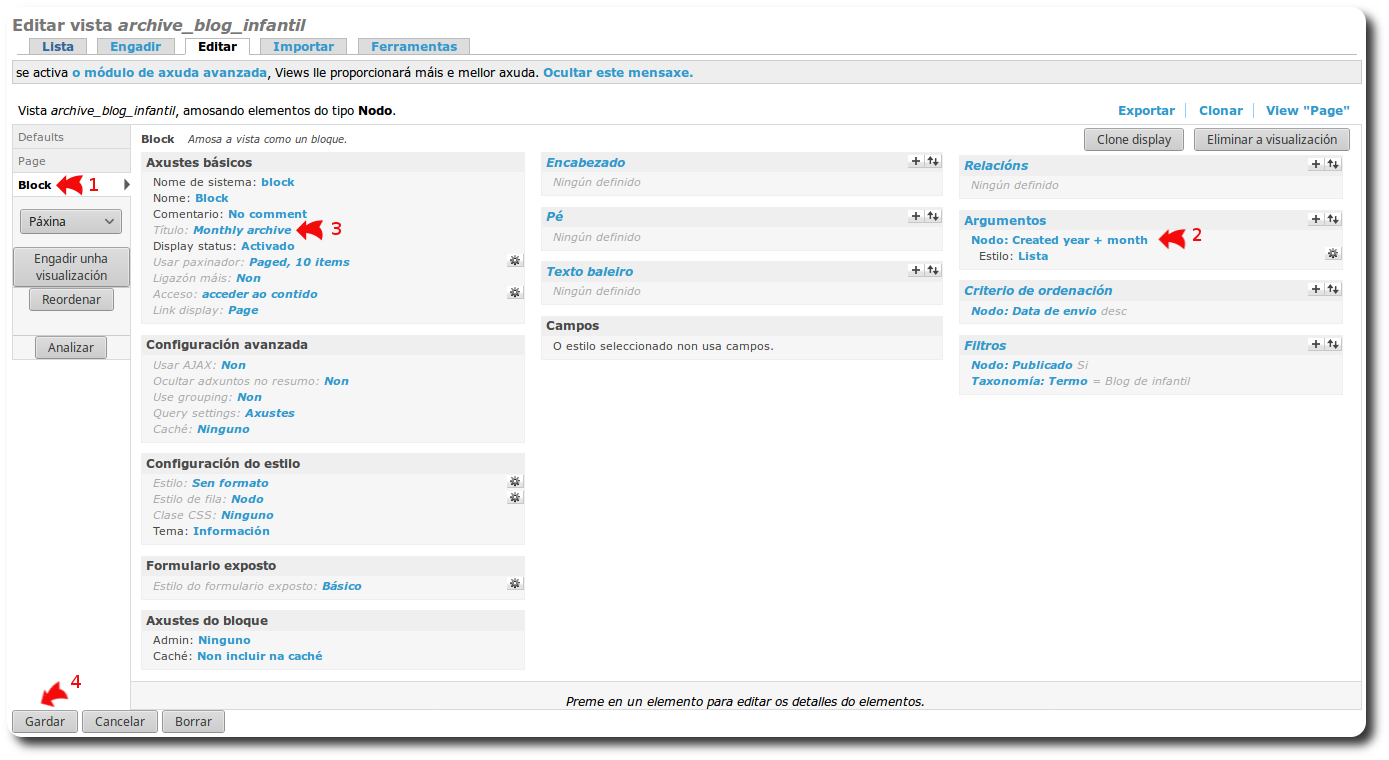Open the paginator settings gear beside Usar paxinador

[x=515, y=260]
